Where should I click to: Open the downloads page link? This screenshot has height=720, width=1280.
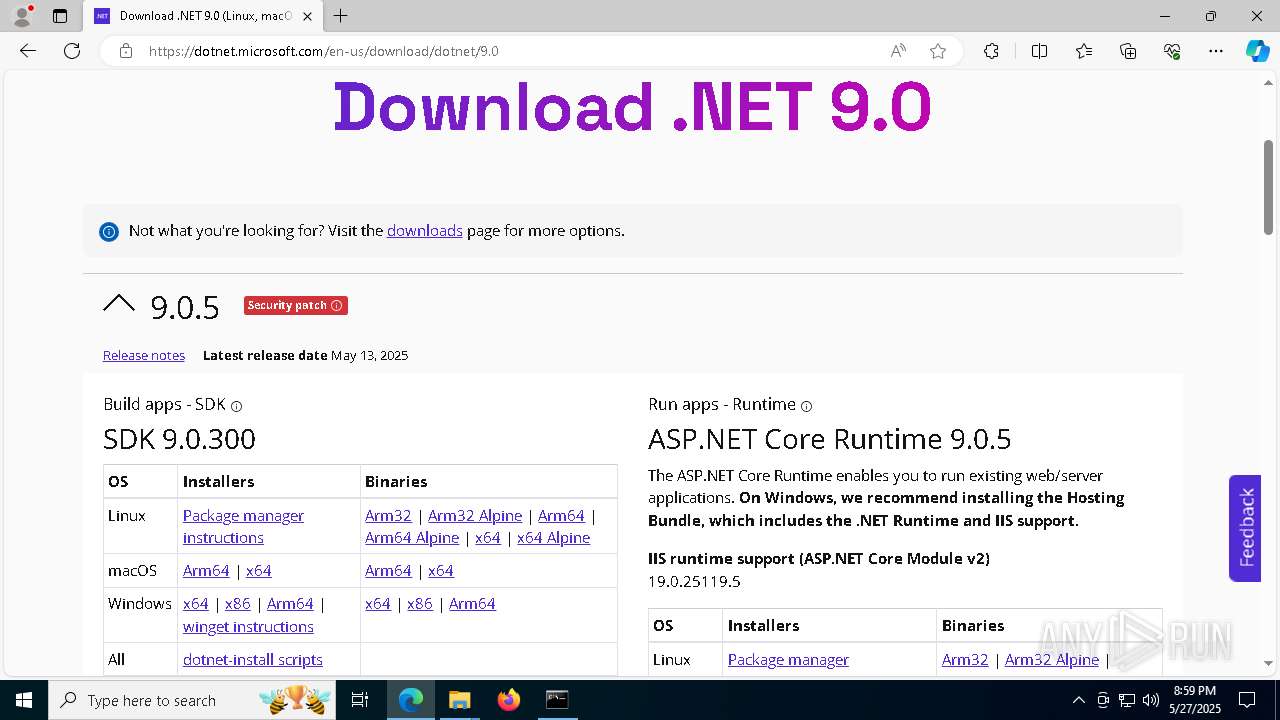(x=425, y=231)
